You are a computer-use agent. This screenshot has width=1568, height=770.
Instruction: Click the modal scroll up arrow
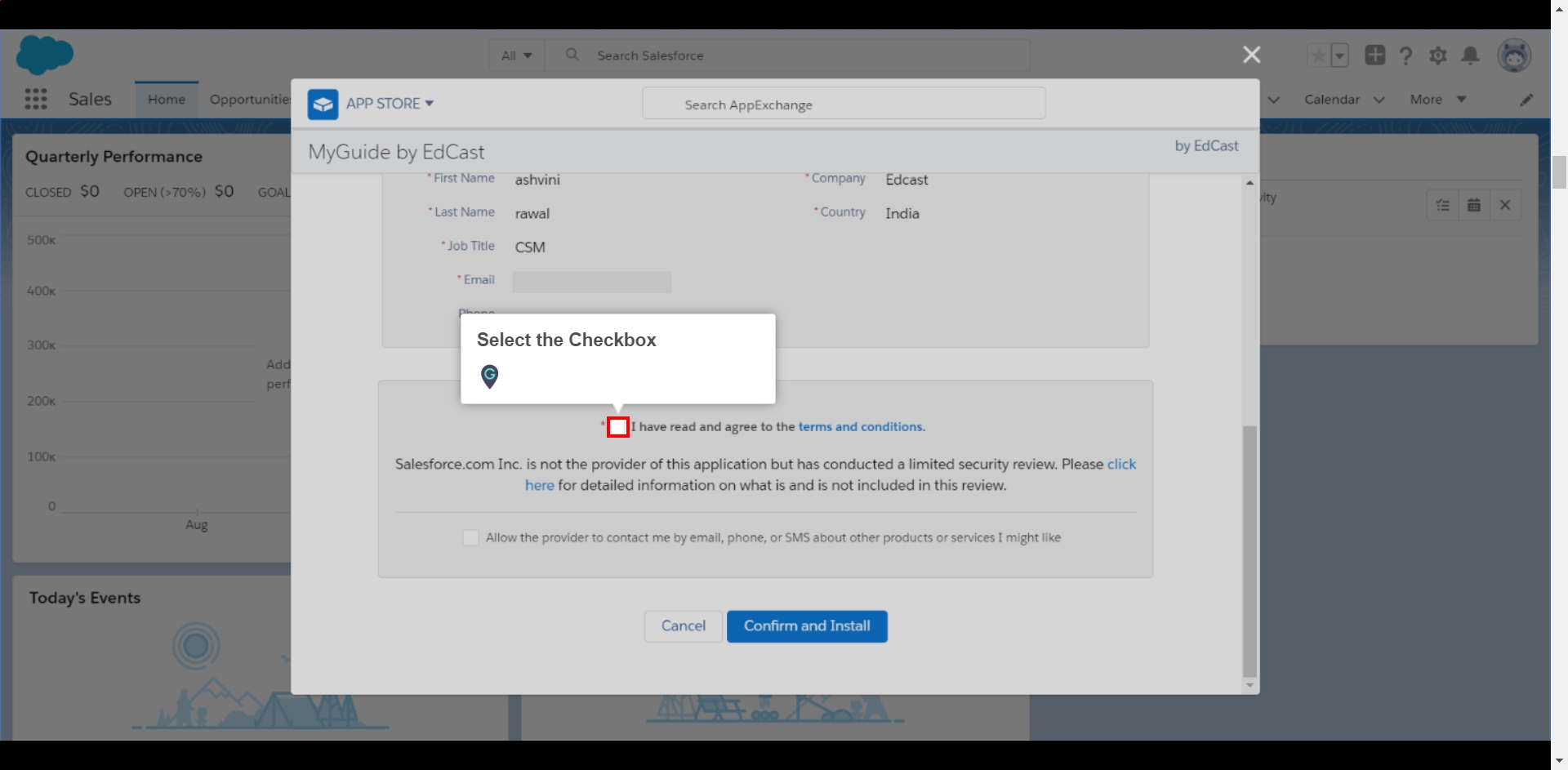click(1249, 183)
